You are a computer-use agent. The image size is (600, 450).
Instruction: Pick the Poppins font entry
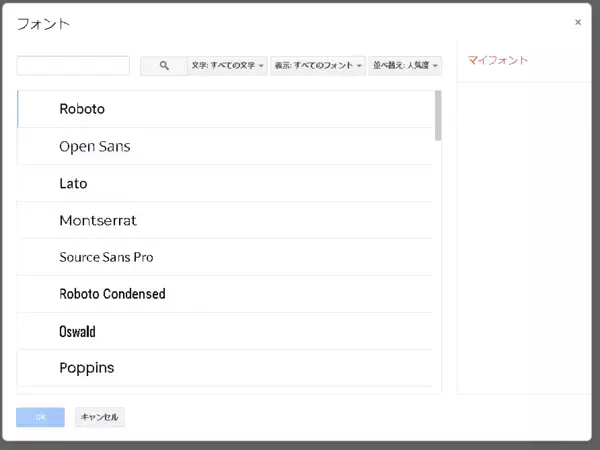pyautogui.click(x=87, y=368)
